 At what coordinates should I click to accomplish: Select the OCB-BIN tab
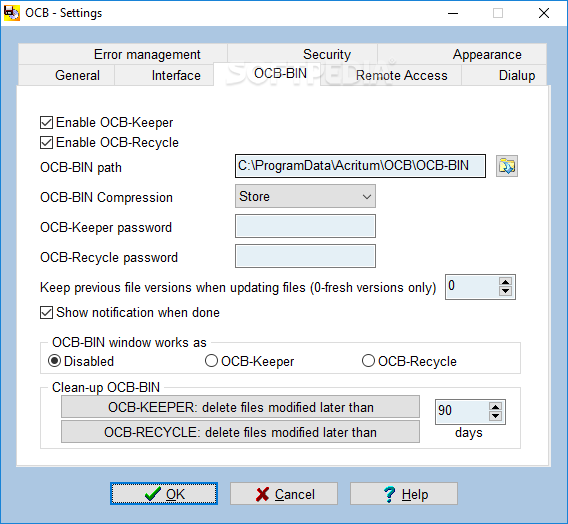pos(267,74)
